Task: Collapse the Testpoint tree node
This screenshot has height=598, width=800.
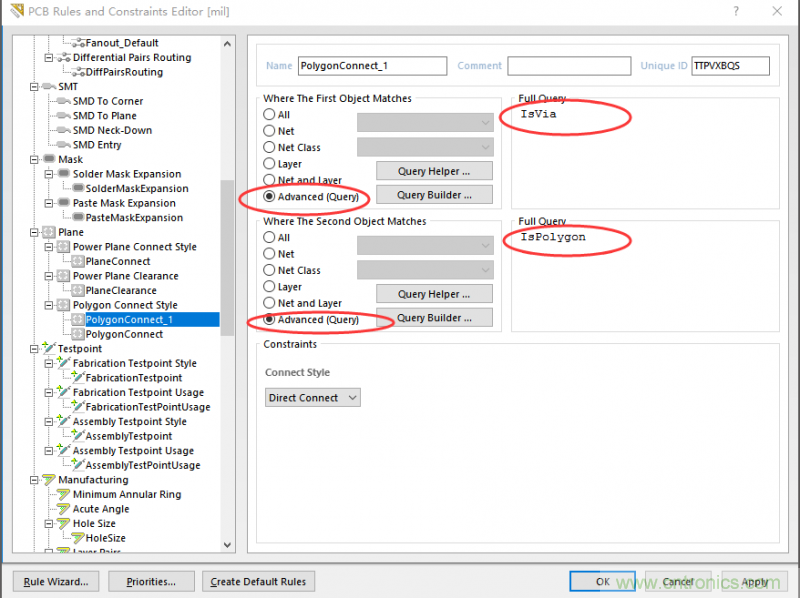Action: [x=35, y=349]
